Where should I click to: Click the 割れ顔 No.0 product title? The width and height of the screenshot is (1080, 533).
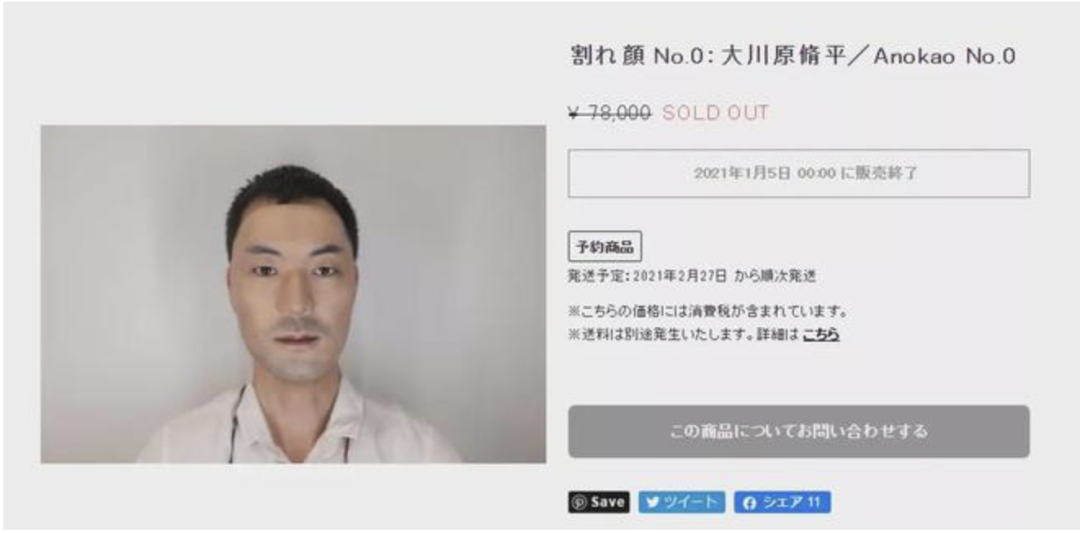[x=792, y=56]
